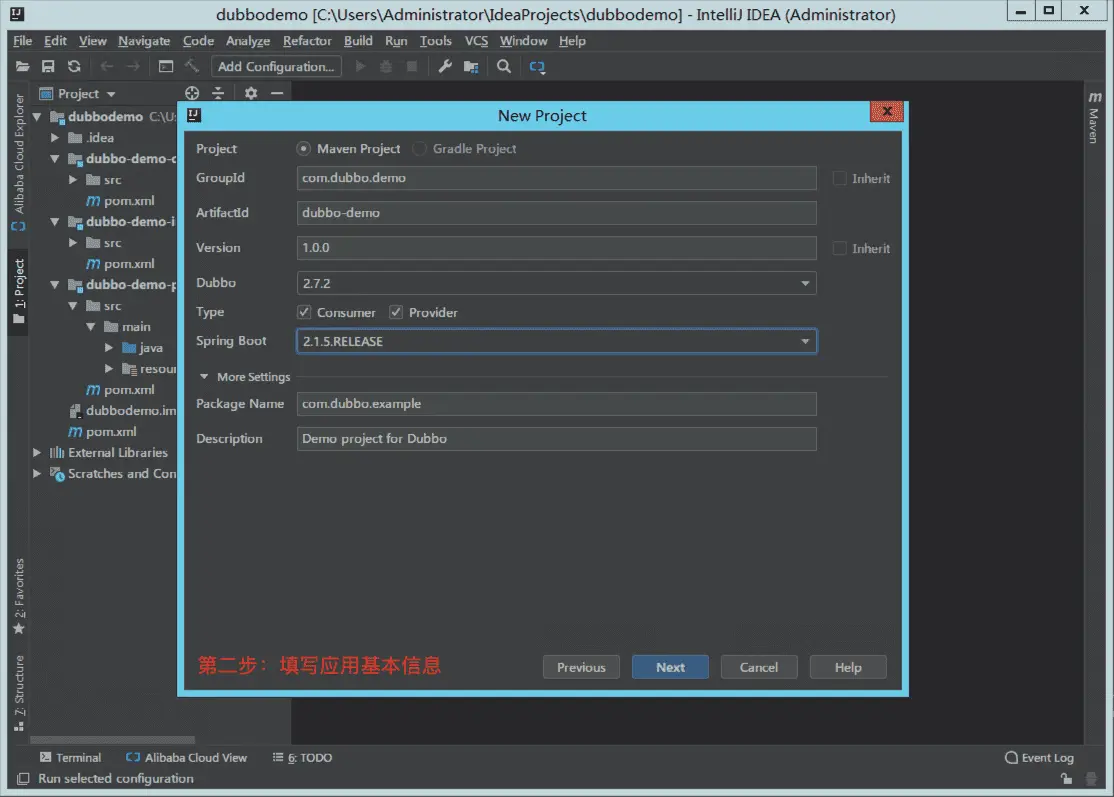Click the Run play icon in toolbar
Viewport: 1114px width, 797px height.
[x=360, y=67]
